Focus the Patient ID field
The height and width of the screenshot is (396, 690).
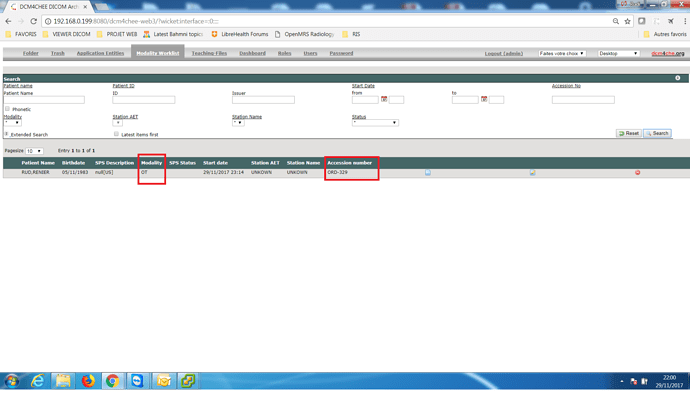click(143, 100)
